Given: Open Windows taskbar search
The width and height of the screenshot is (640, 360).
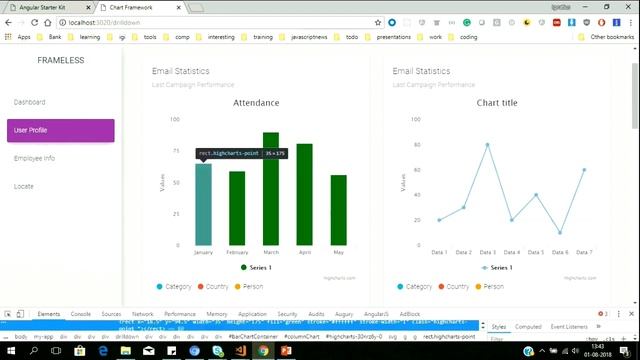Looking at the screenshot, I should (x=34, y=351).
